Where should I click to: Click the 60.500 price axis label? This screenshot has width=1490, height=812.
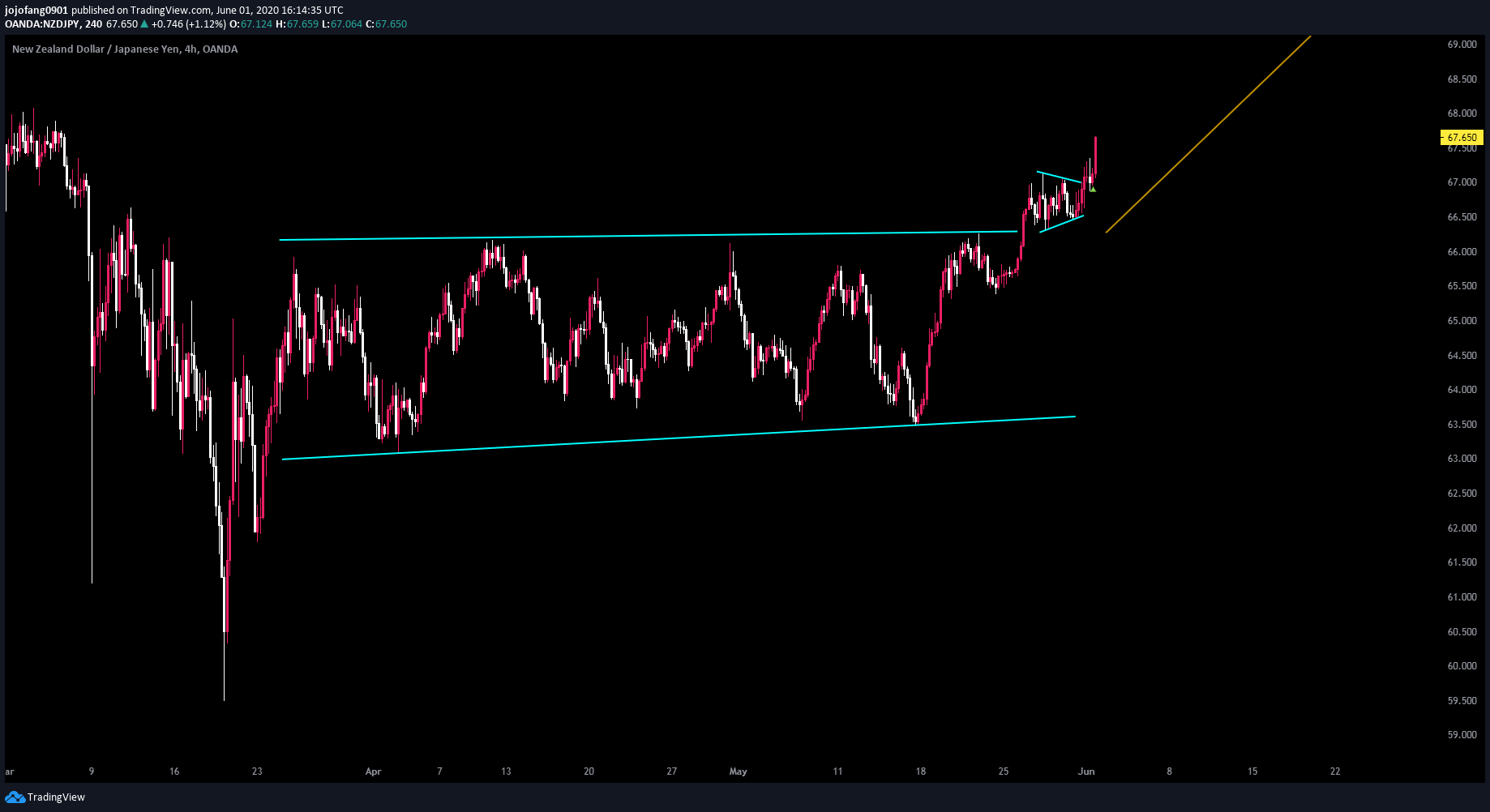coord(1462,632)
